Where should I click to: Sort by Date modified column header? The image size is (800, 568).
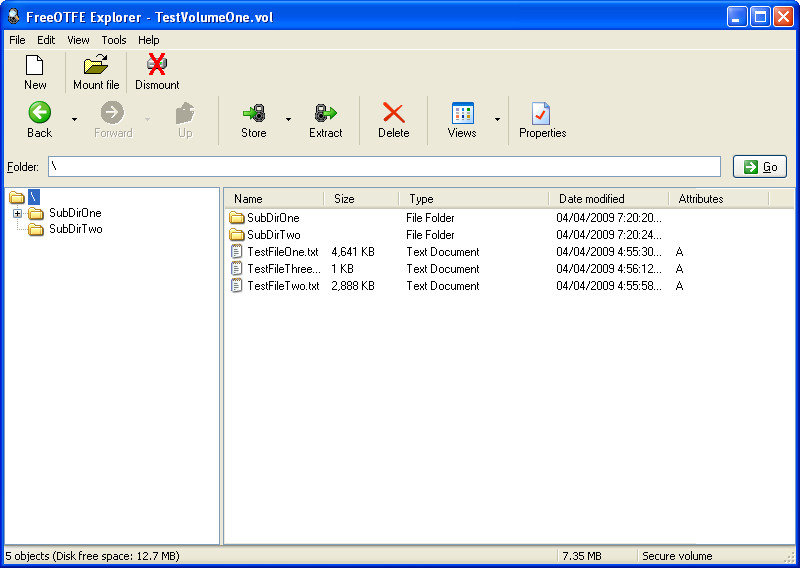pos(609,199)
